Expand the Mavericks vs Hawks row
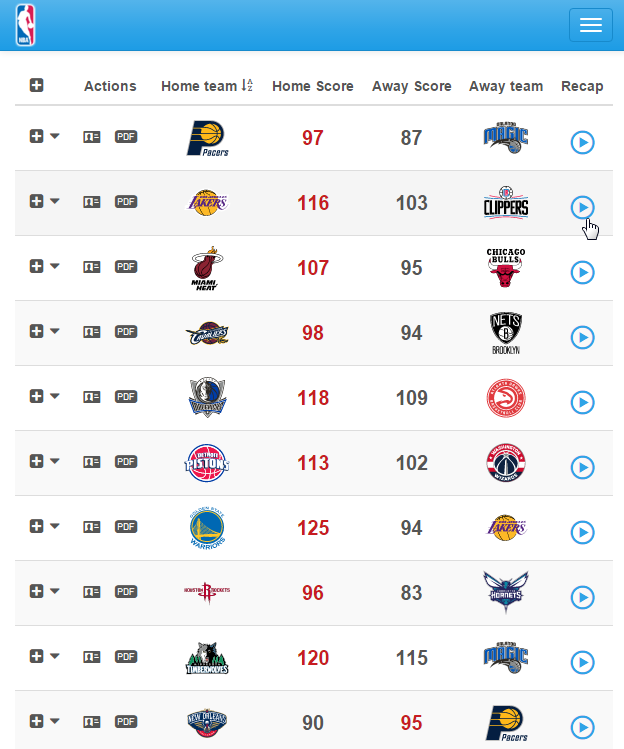This screenshot has height=749, width=624. tap(36, 397)
